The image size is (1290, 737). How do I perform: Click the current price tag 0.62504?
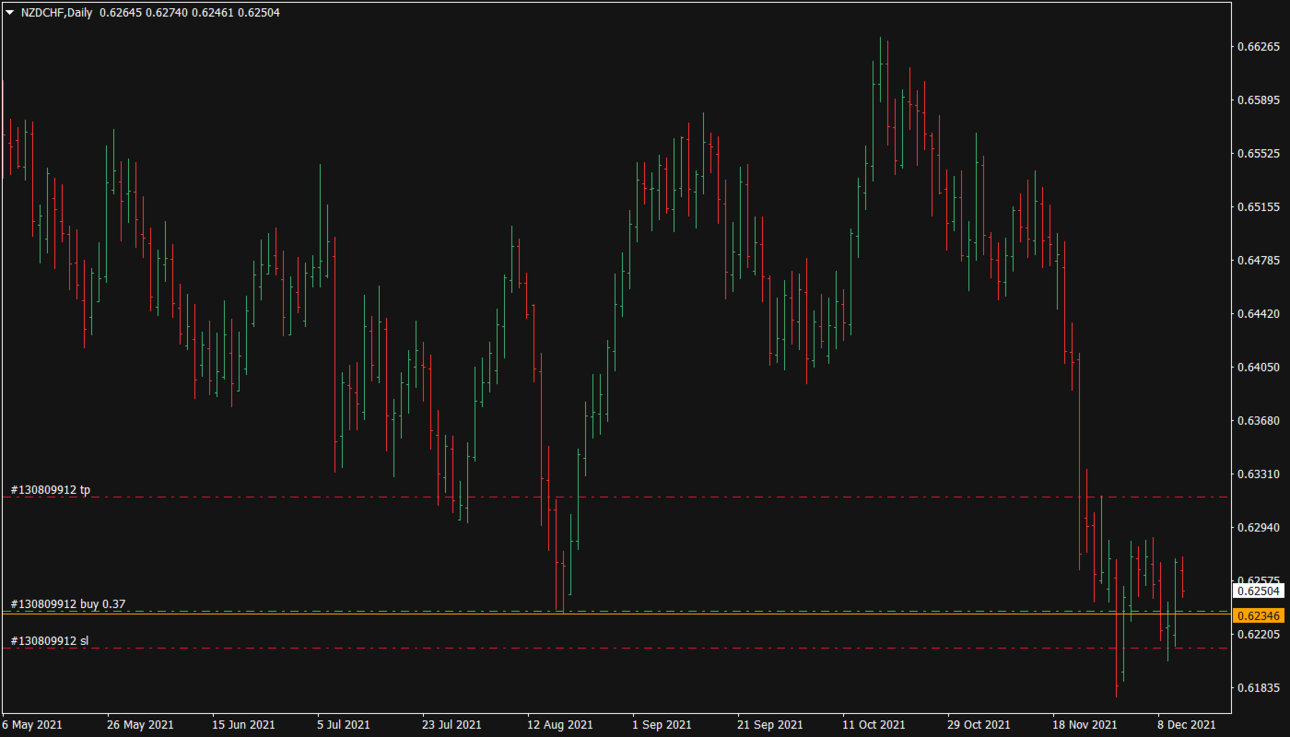point(1260,591)
